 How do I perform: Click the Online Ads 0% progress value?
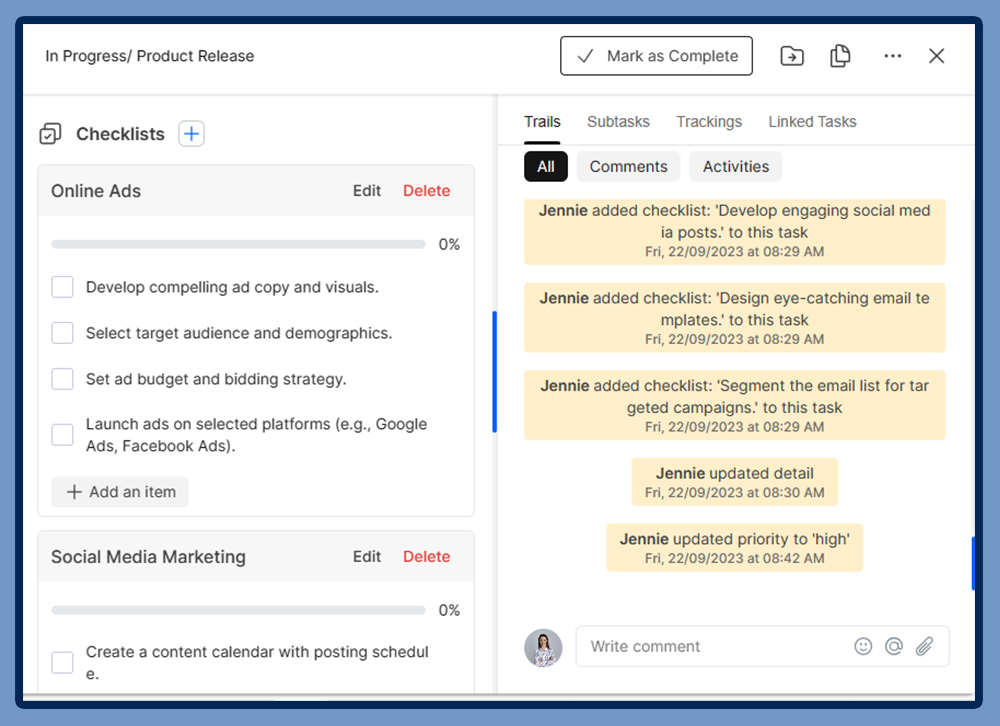click(449, 244)
